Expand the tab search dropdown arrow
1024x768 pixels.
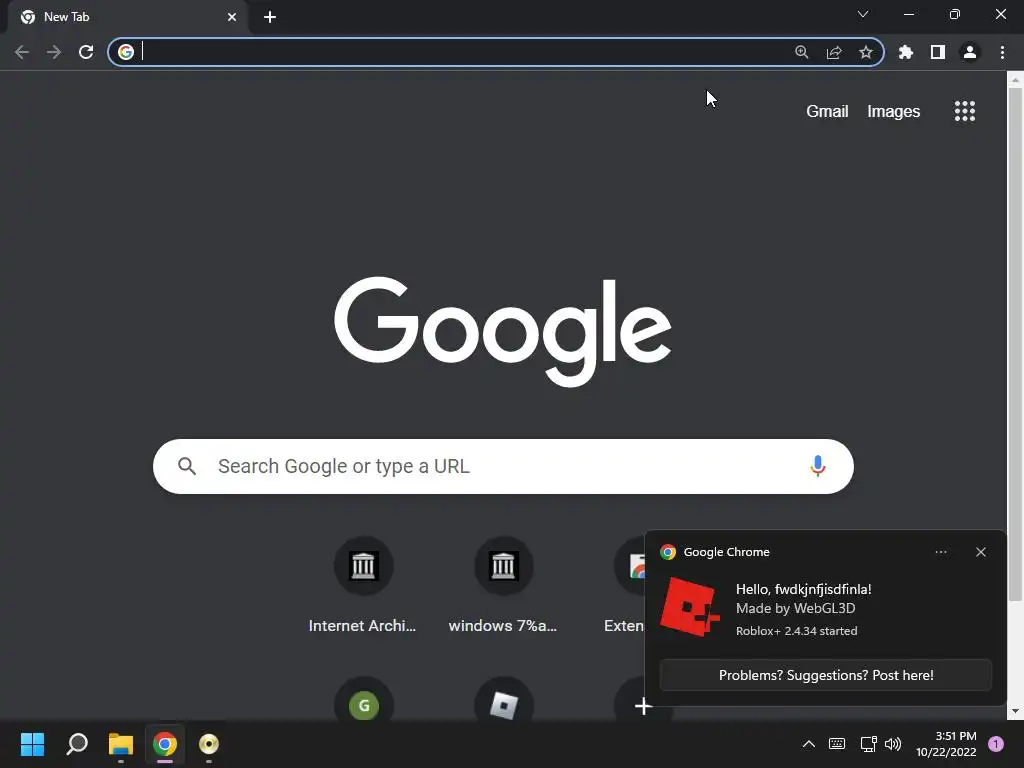point(863,14)
